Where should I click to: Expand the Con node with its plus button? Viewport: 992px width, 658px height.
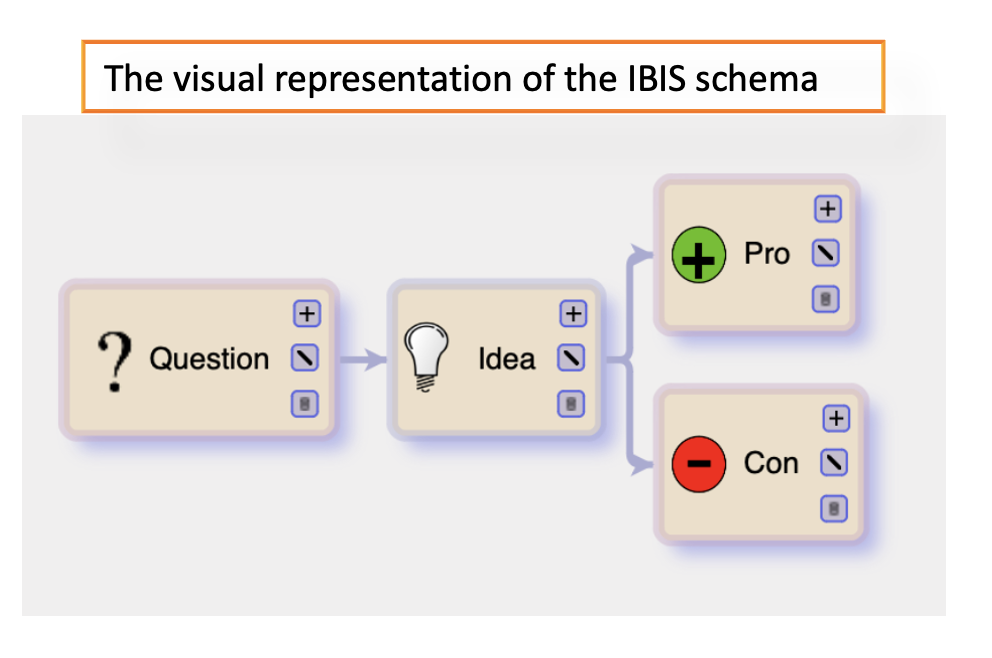pyautogui.click(x=834, y=418)
